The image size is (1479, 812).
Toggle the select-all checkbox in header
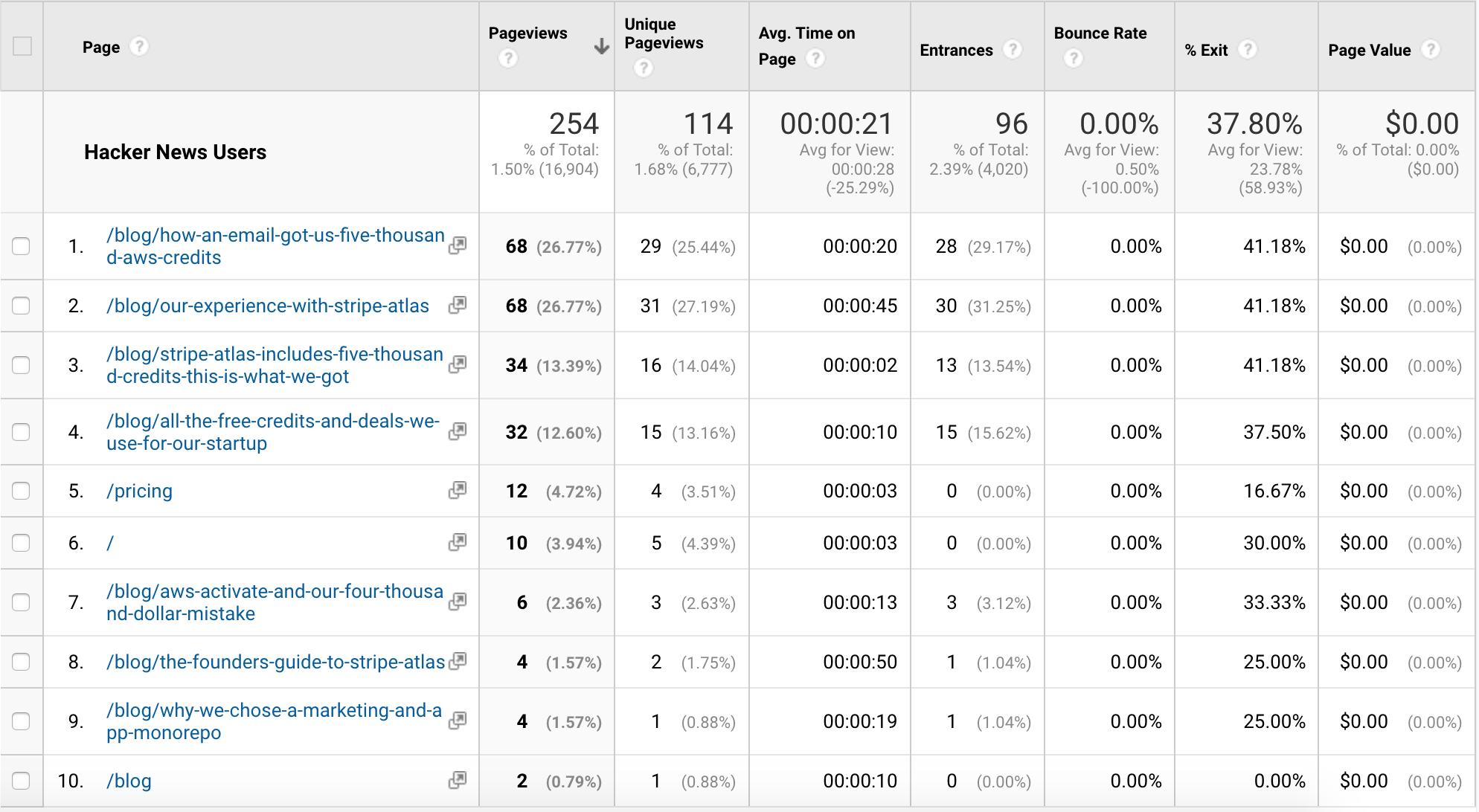pyautogui.click(x=22, y=46)
